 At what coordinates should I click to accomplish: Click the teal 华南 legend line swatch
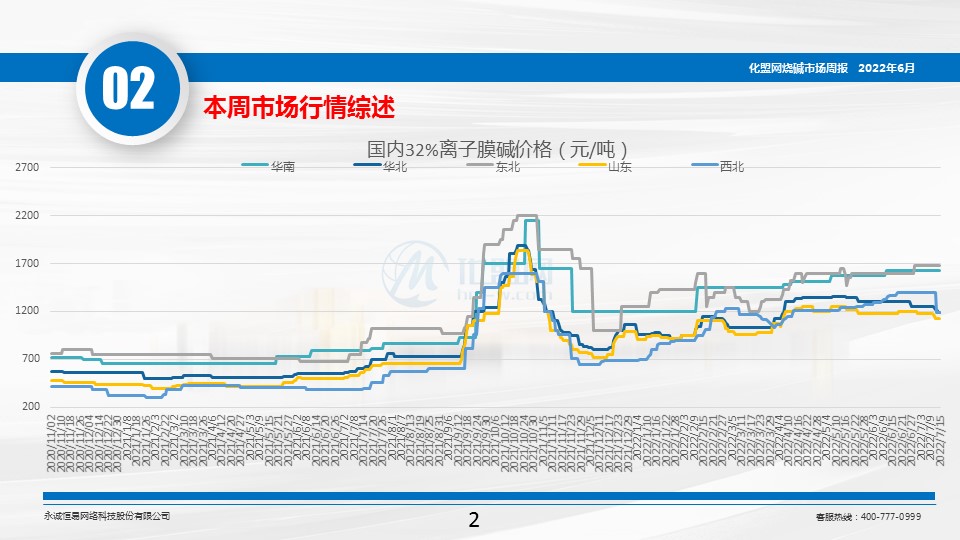pyautogui.click(x=255, y=165)
